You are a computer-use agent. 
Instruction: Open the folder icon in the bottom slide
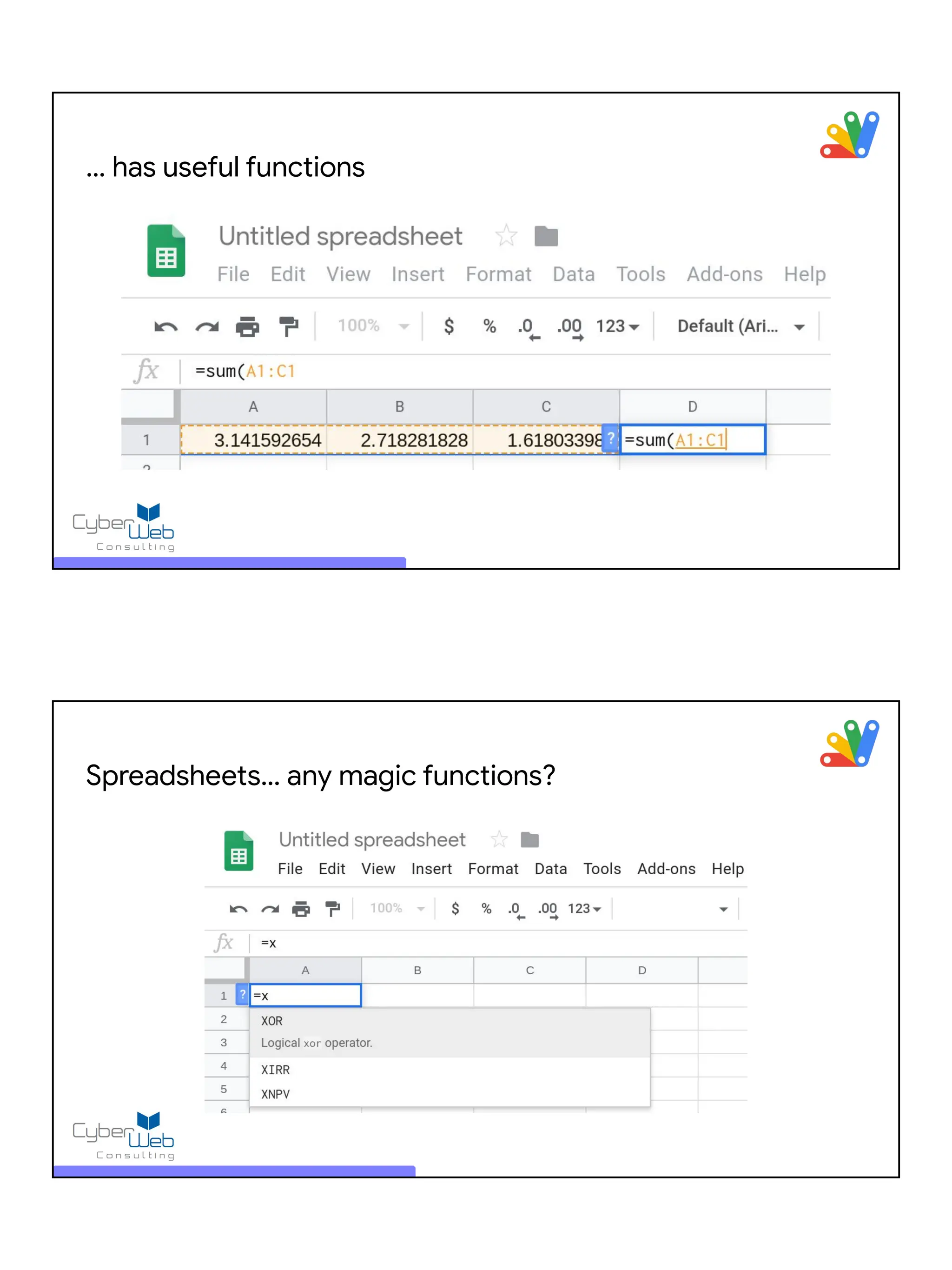(529, 839)
